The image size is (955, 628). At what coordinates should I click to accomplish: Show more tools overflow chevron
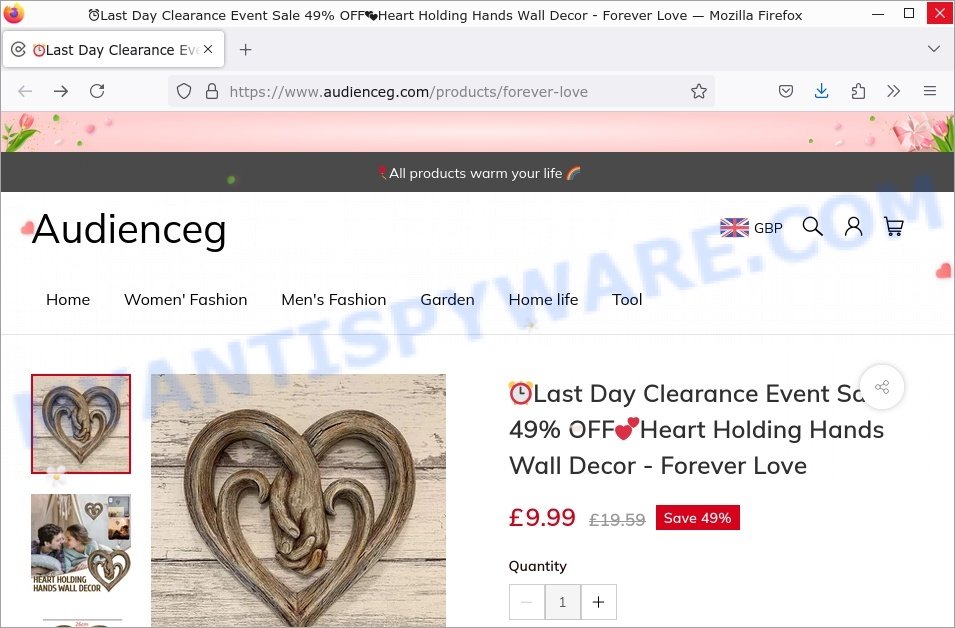[x=893, y=91]
